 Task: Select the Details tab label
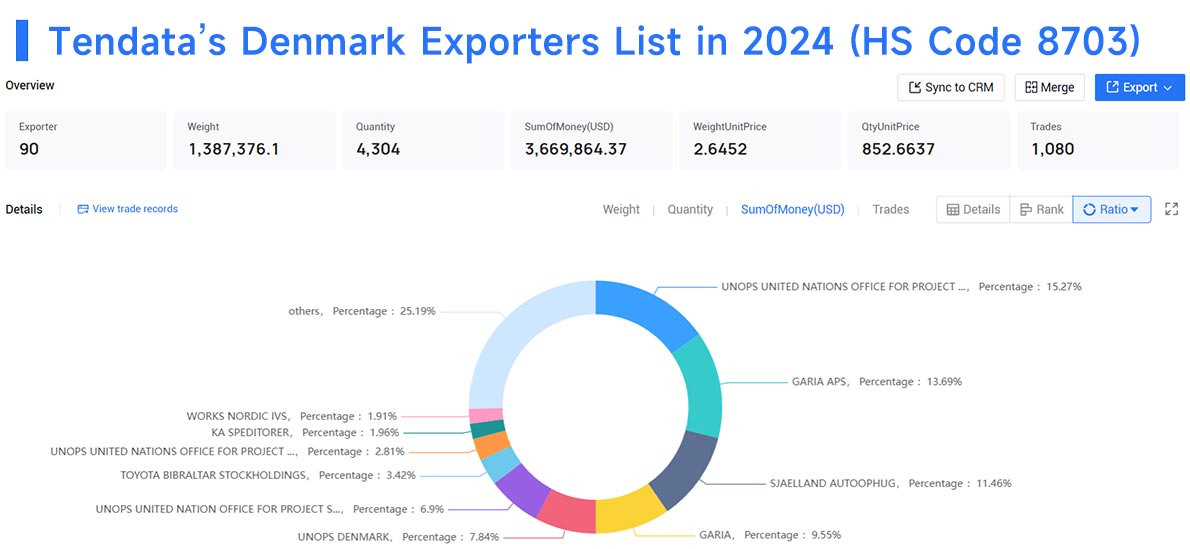pyautogui.click(x=24, y=210)
